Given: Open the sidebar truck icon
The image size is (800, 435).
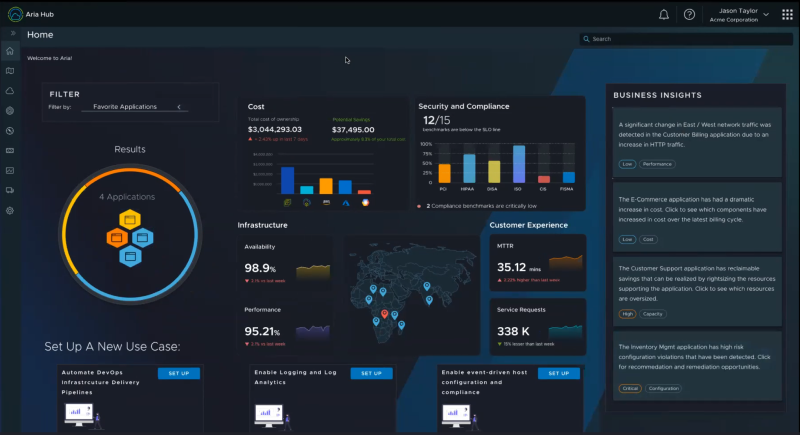Looking at the screenshot, I should (10, 190).
